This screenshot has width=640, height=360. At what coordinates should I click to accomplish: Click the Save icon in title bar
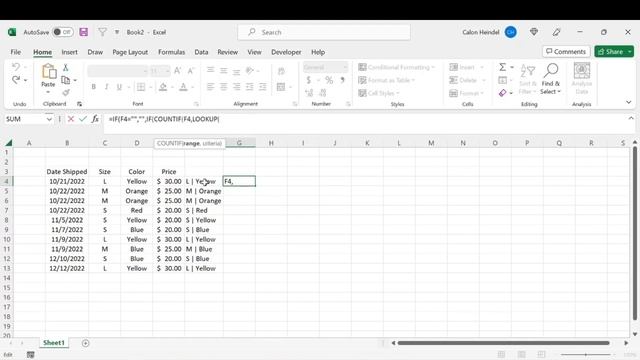[x=84, y=32]
